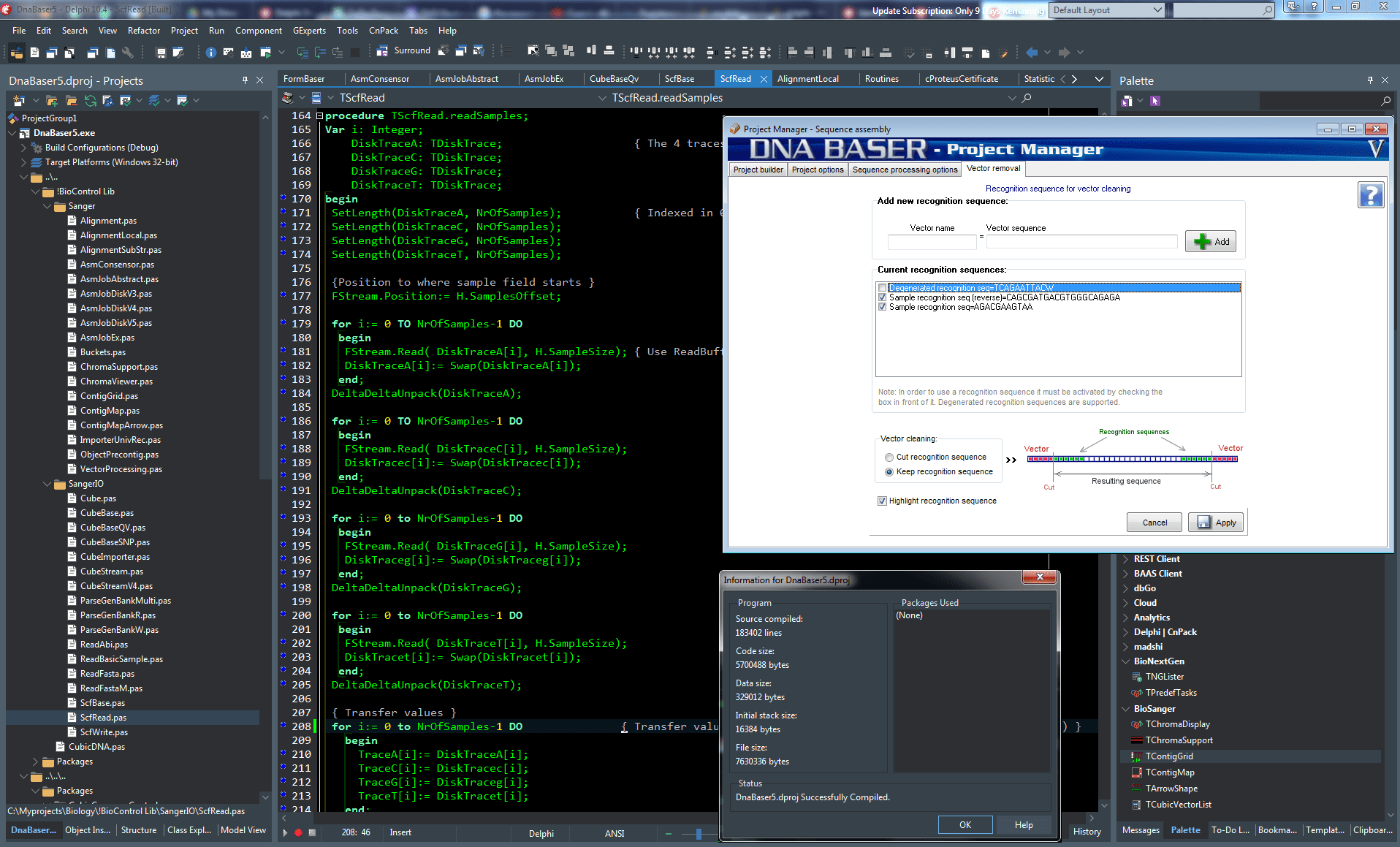This screenshot has width=1400, height=847.
Task: Select TNGLister component in Palette
Action: [1164, 677]
